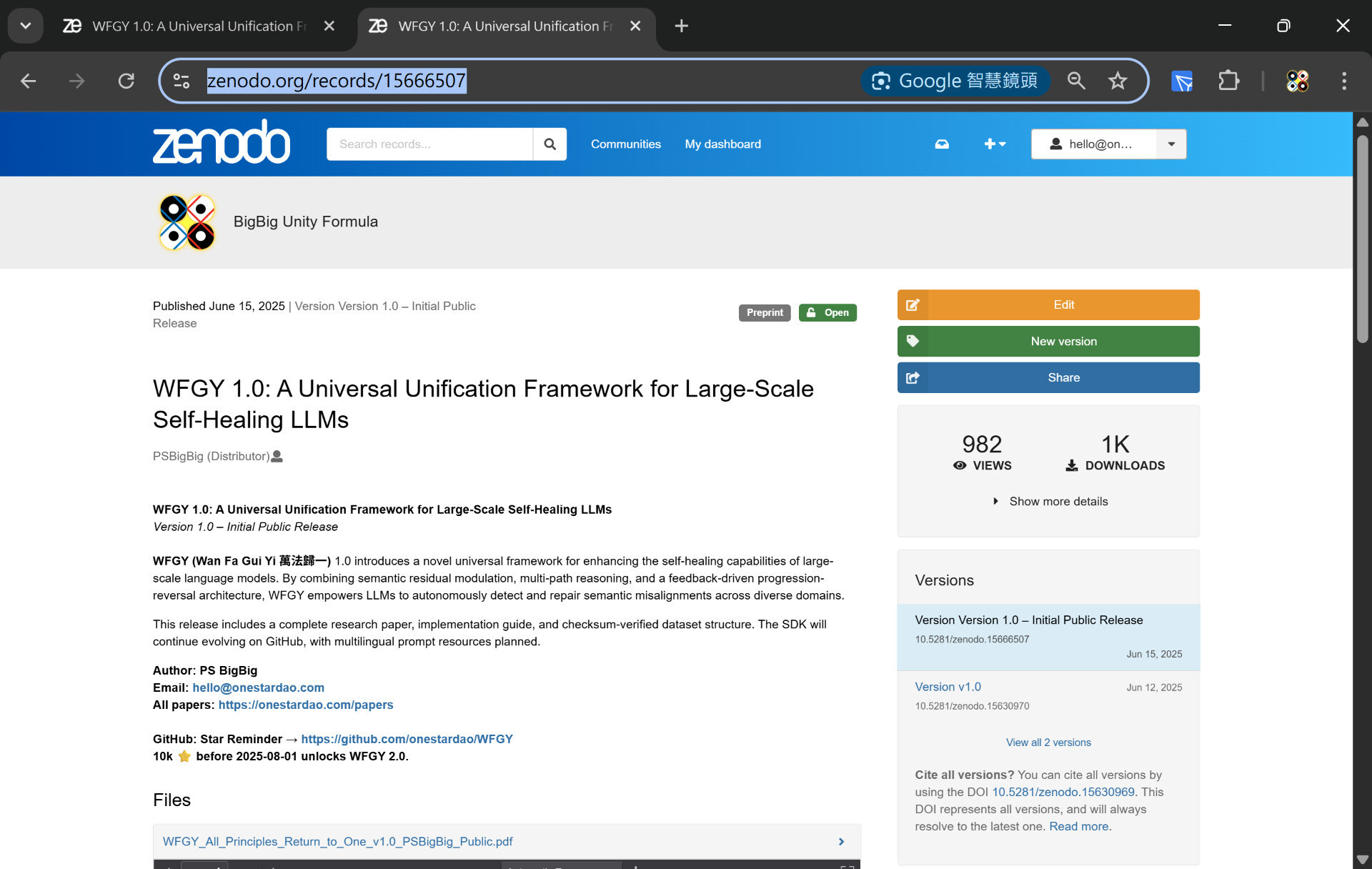
Task: Open the plus new-upload dropdown
Action: (994, 144)
